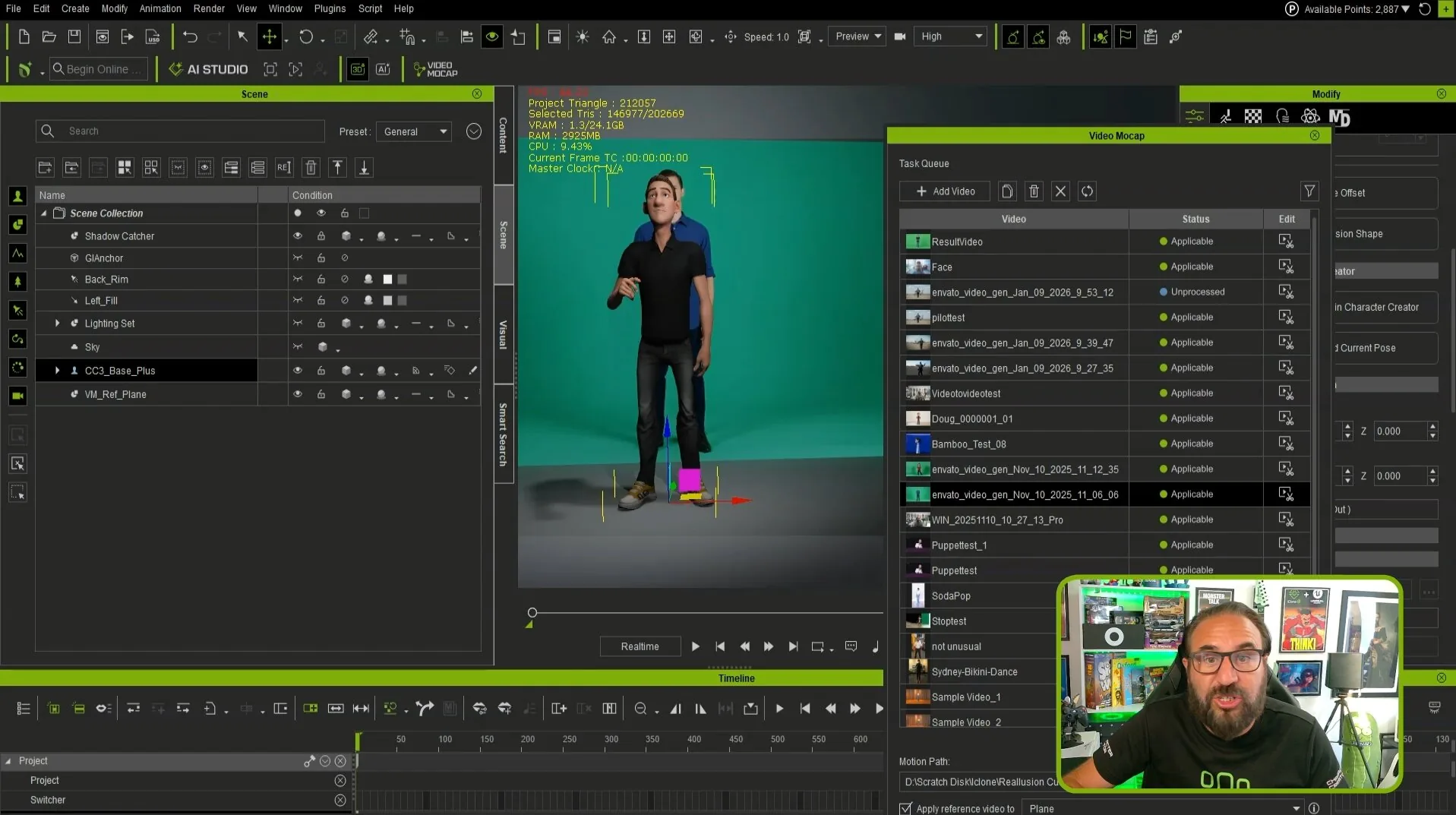
Task: Open the Plane reference target dropdown
Action: pos(1163,808)
